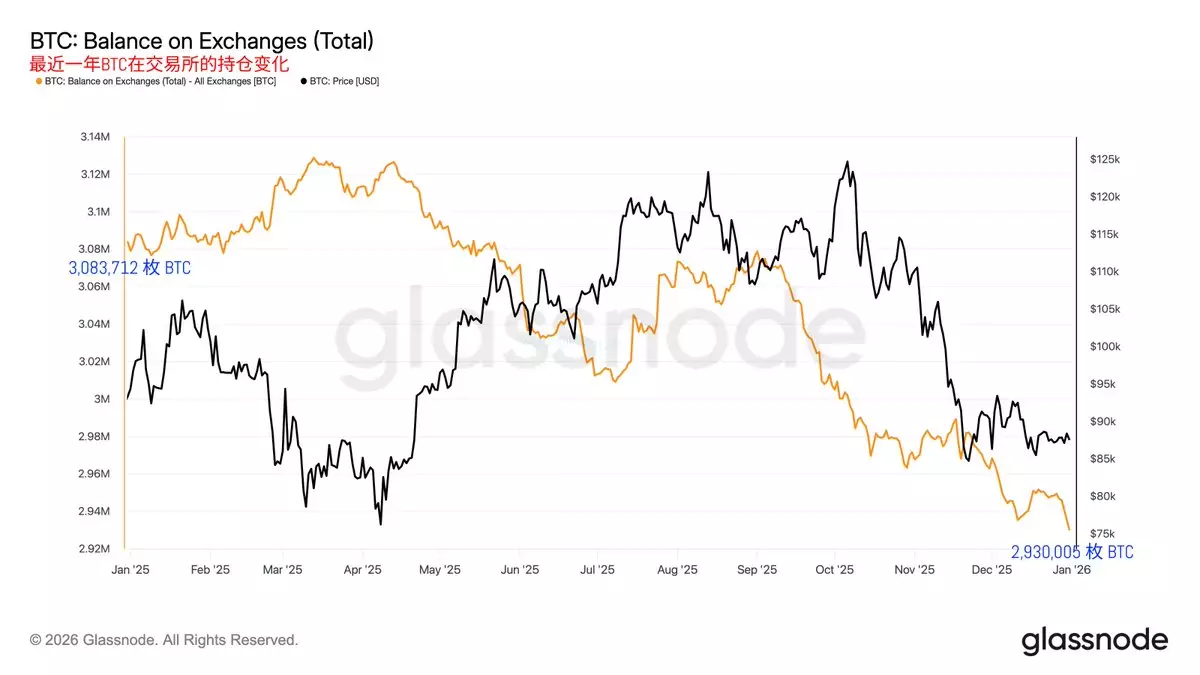Click the 3M tick on the left axis
This screenshot has width=1200, height=675.
[x=102, y=399]
